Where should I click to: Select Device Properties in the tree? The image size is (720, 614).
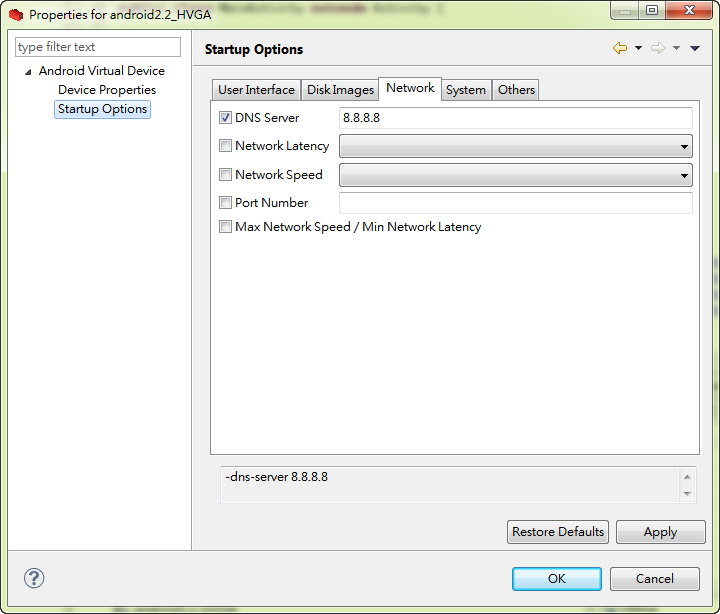click(107, 90)
